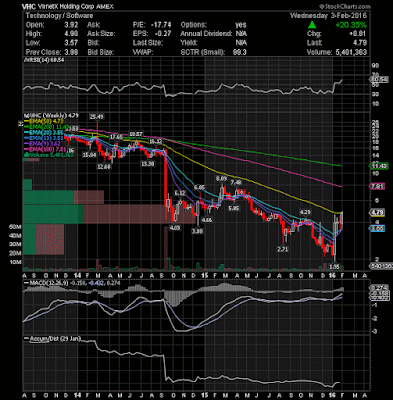393x400 pixels.
Task: Click the 4.03 low price label
Action: (175, 228)
